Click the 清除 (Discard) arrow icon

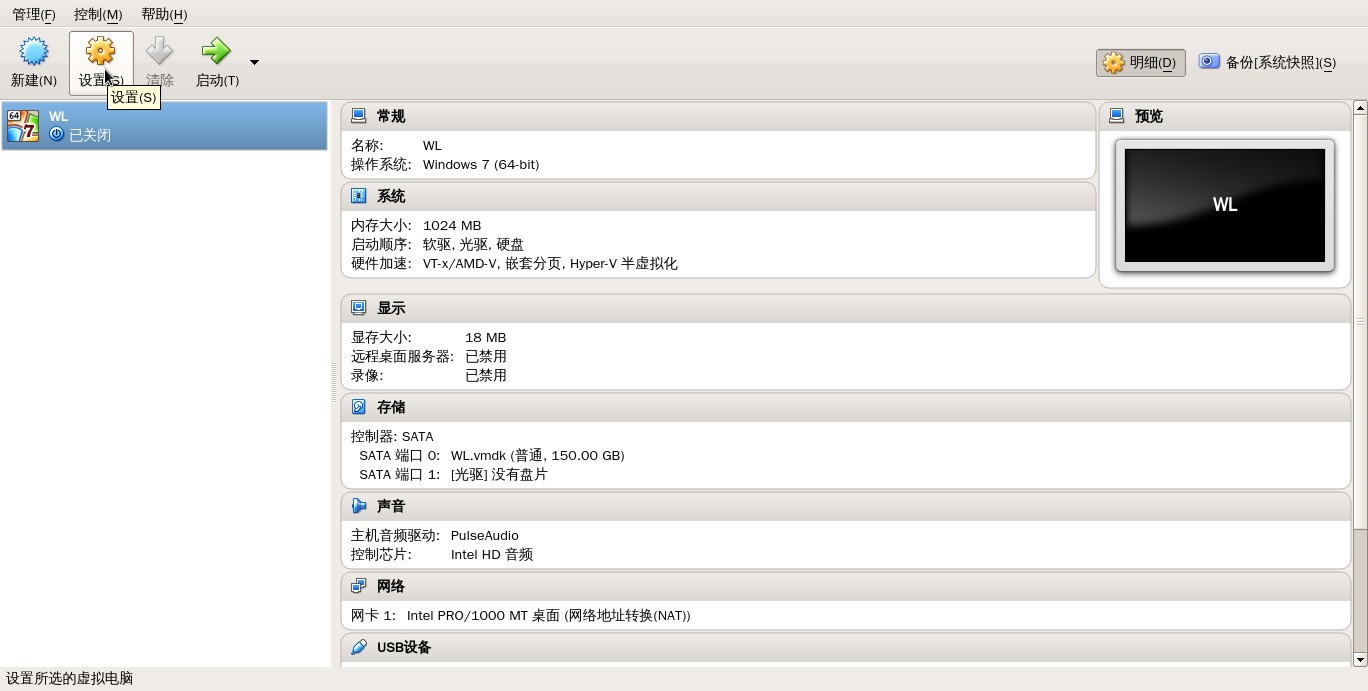(x=159, y=51)
